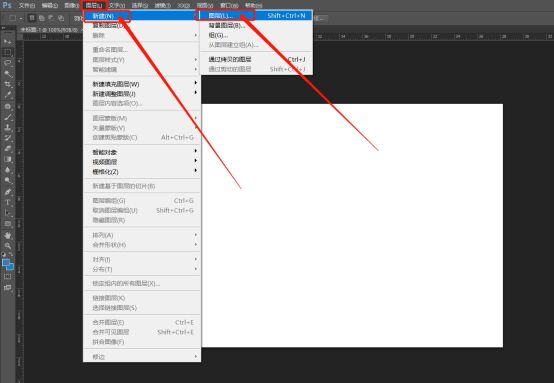Expand the 图层样式(Y) submenu
The width and height of the screenshot is (554, 383).
142,60
